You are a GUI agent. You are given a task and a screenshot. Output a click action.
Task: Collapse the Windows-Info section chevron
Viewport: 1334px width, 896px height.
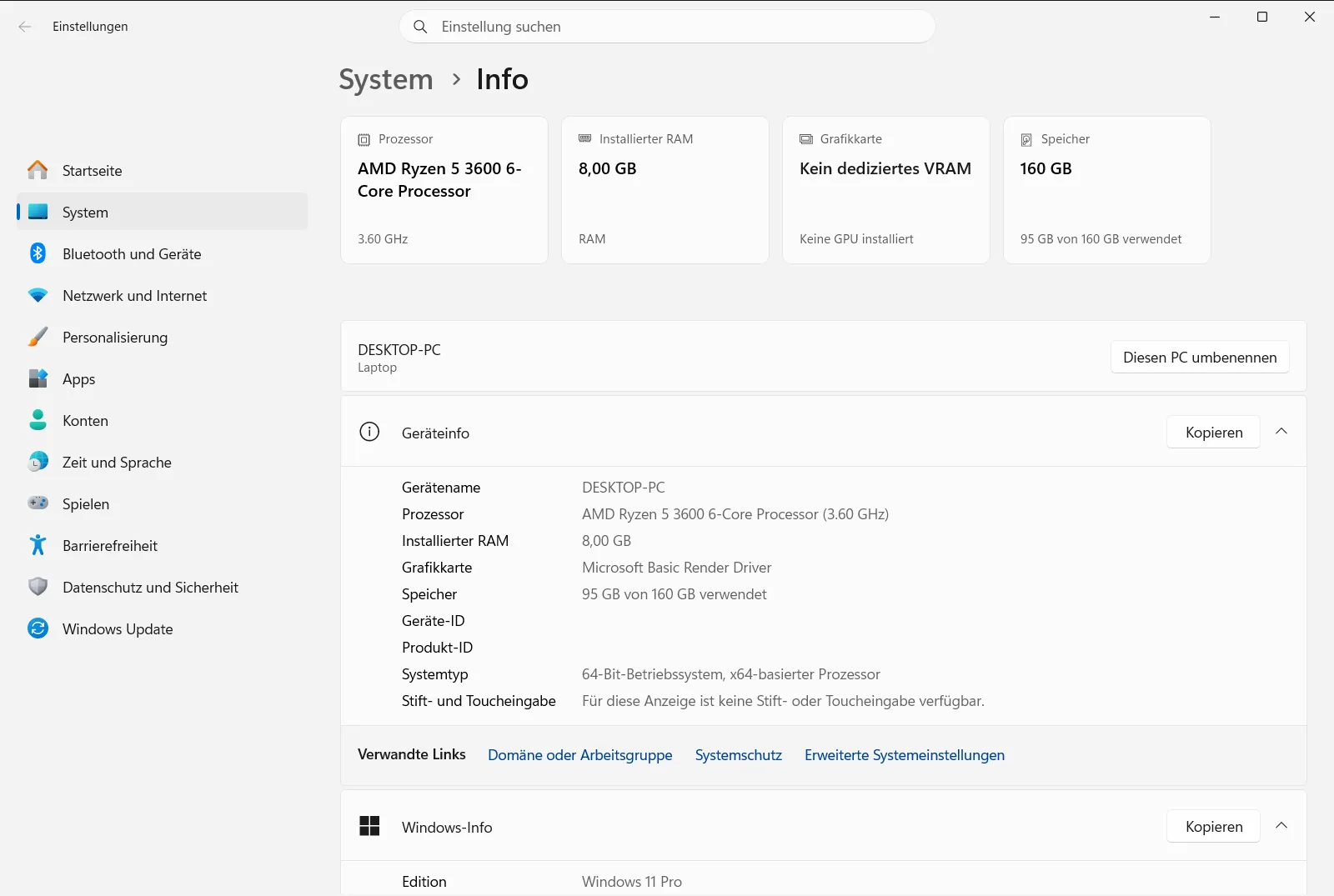(x=1281, y=826)
